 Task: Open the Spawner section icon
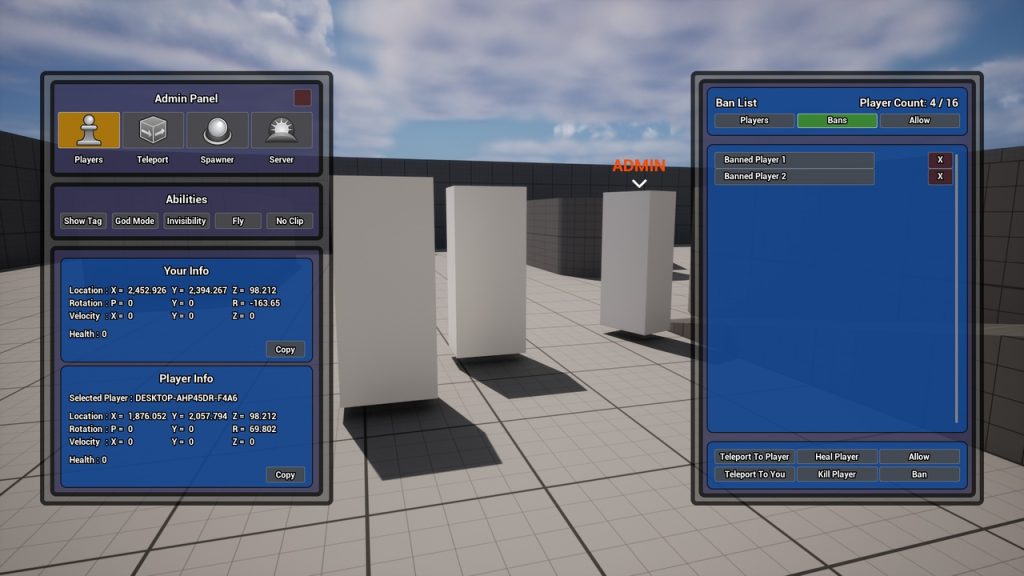point(217,131)
